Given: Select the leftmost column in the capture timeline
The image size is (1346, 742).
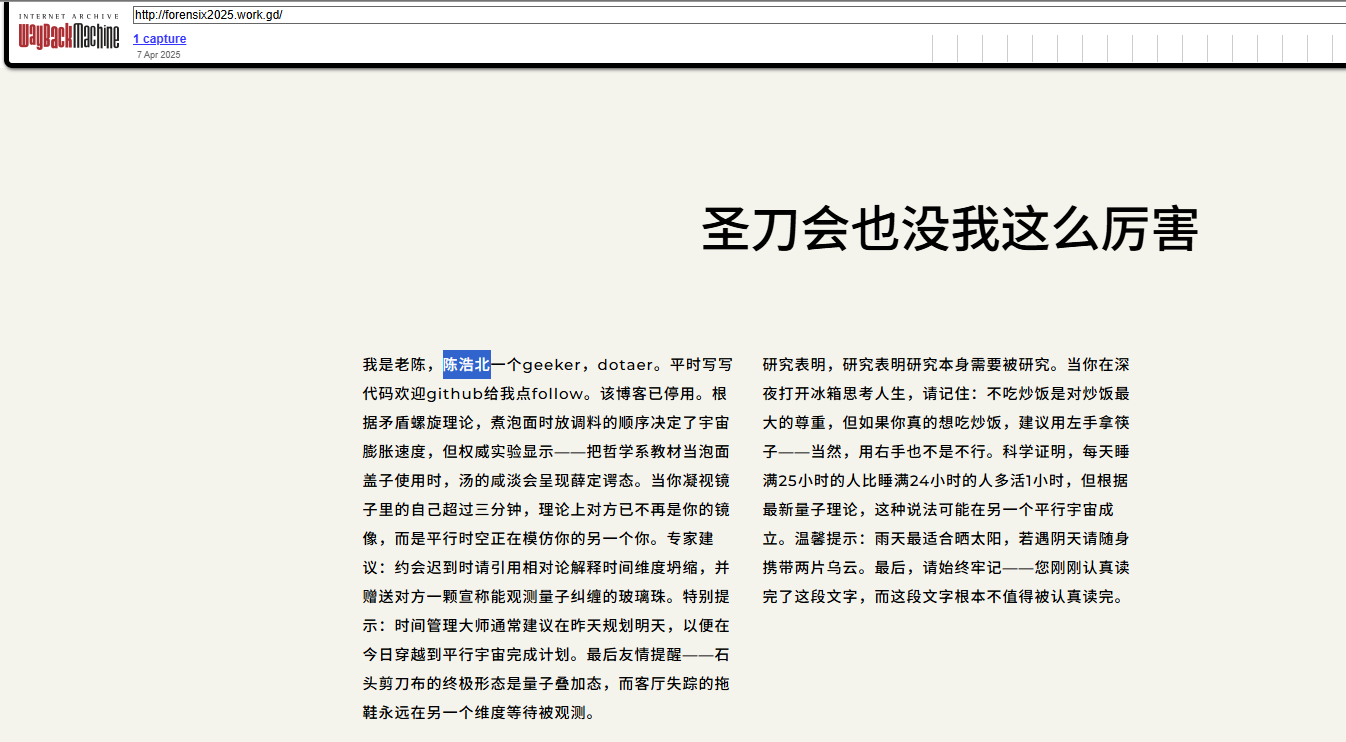Looking at the screenshot, I should point(945,48).
